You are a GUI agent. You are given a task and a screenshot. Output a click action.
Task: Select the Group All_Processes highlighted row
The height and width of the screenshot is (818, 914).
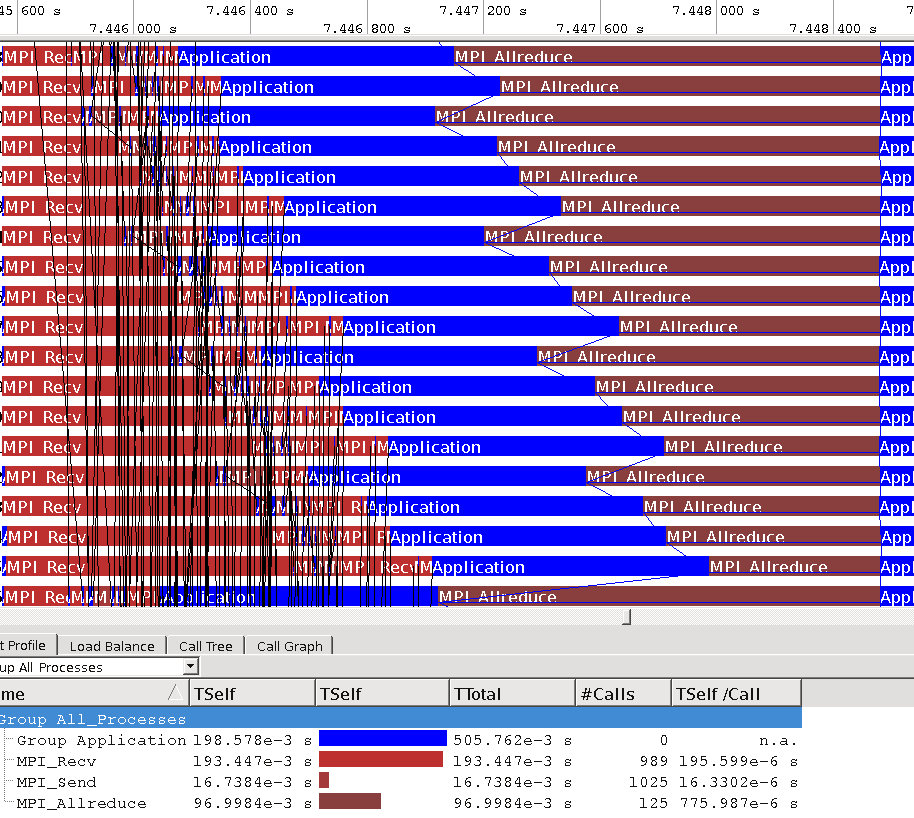tap(400, 719)
